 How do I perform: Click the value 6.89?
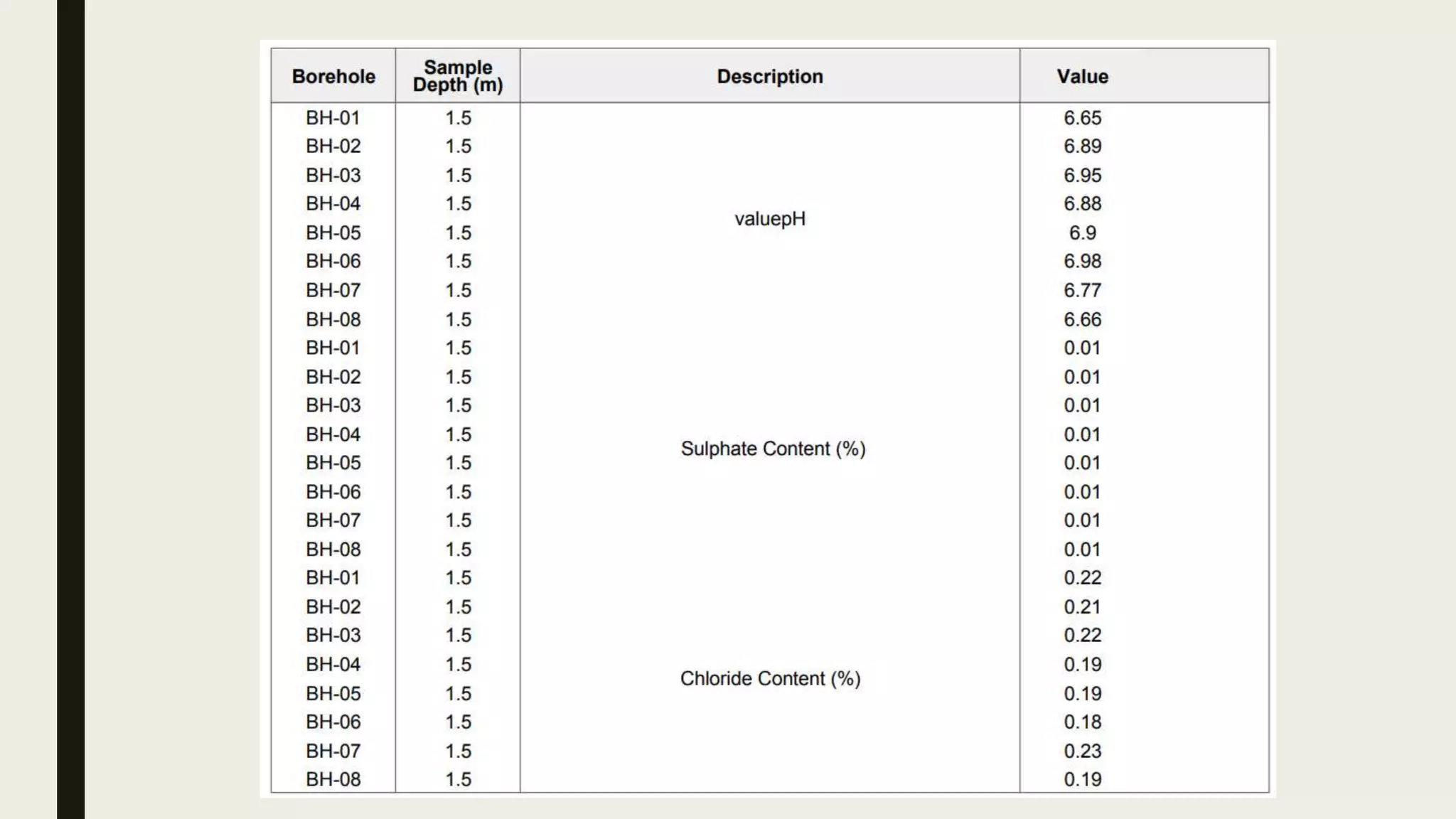point(1082,146)
